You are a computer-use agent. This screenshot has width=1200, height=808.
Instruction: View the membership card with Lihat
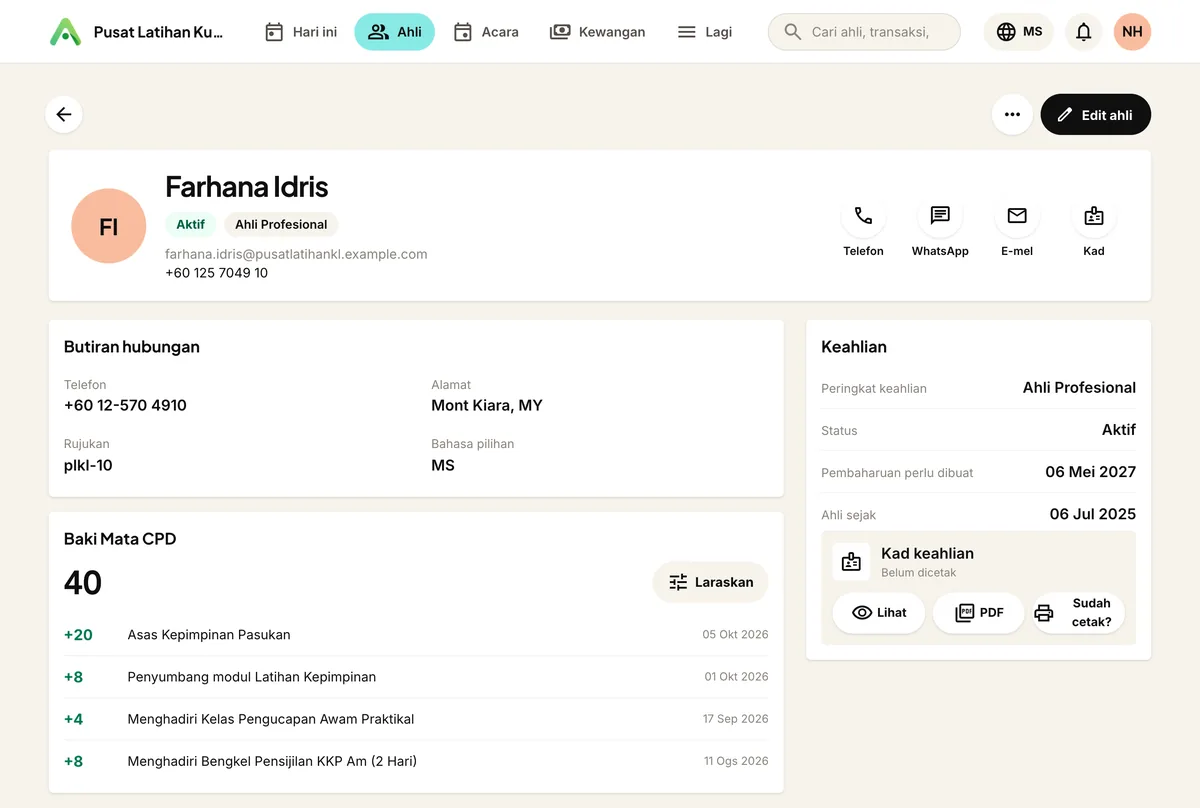(x=879, y=613)
